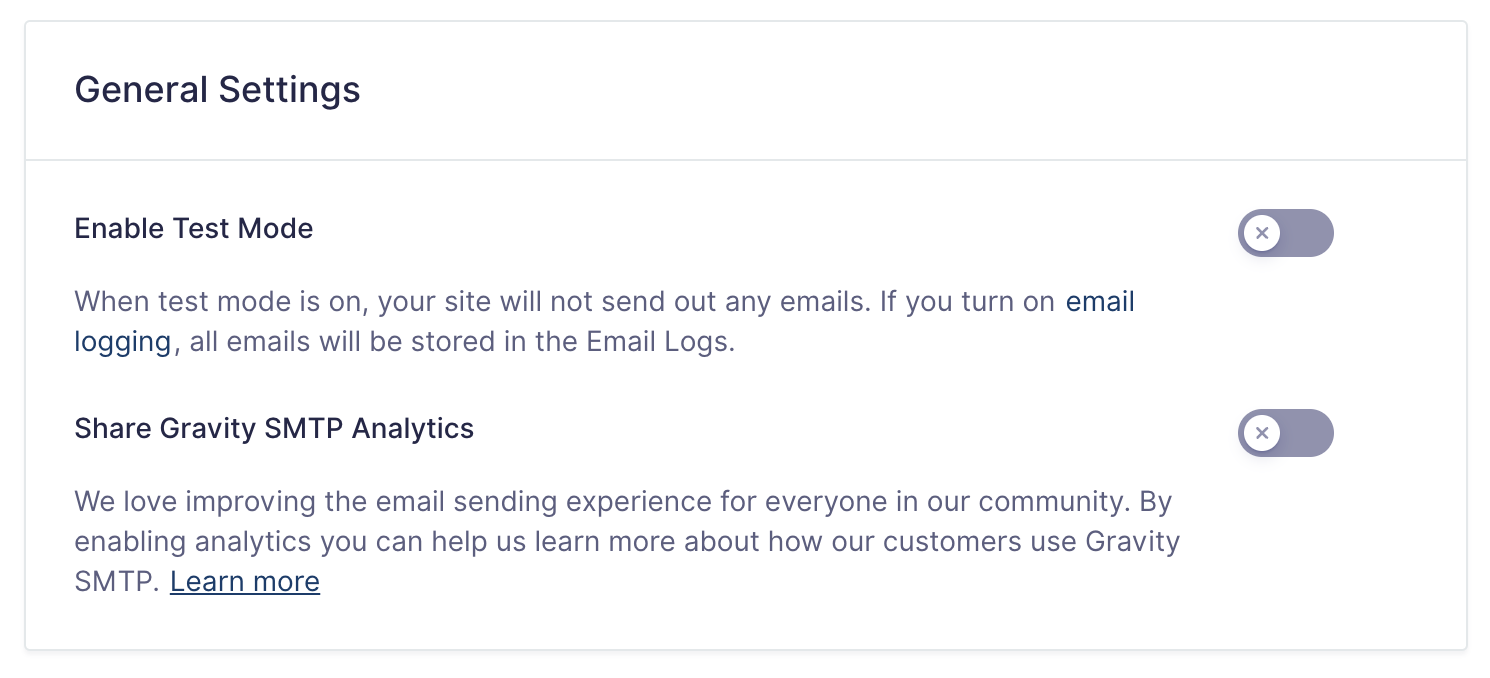
Task: Click the word "email" in the link
Action: click(1100, 301)
